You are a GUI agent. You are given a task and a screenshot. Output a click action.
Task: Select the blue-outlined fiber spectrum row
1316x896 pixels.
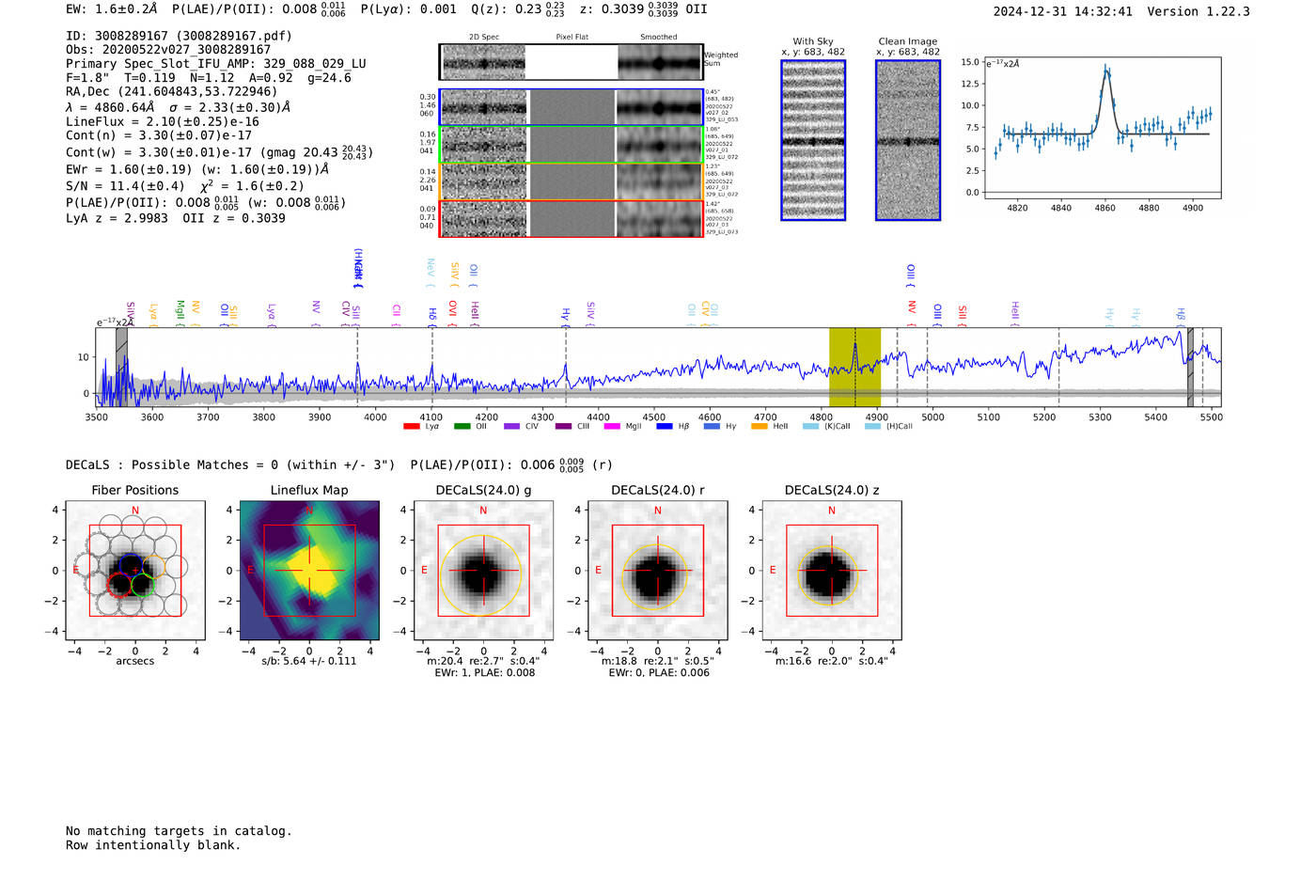571,107
